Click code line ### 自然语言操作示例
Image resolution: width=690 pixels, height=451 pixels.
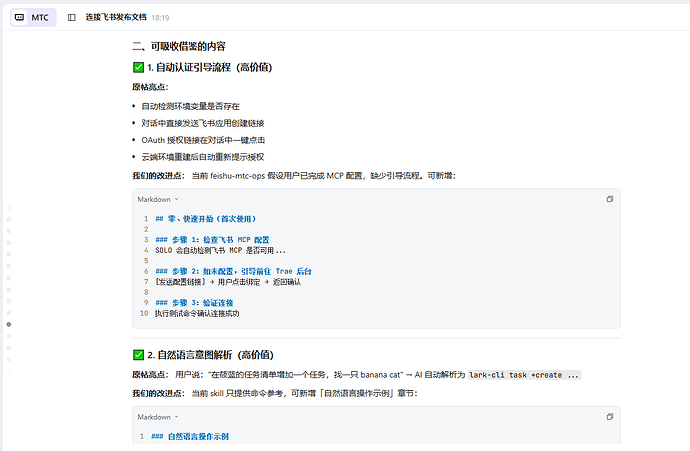pyautogui.click(x=190, y=436)
